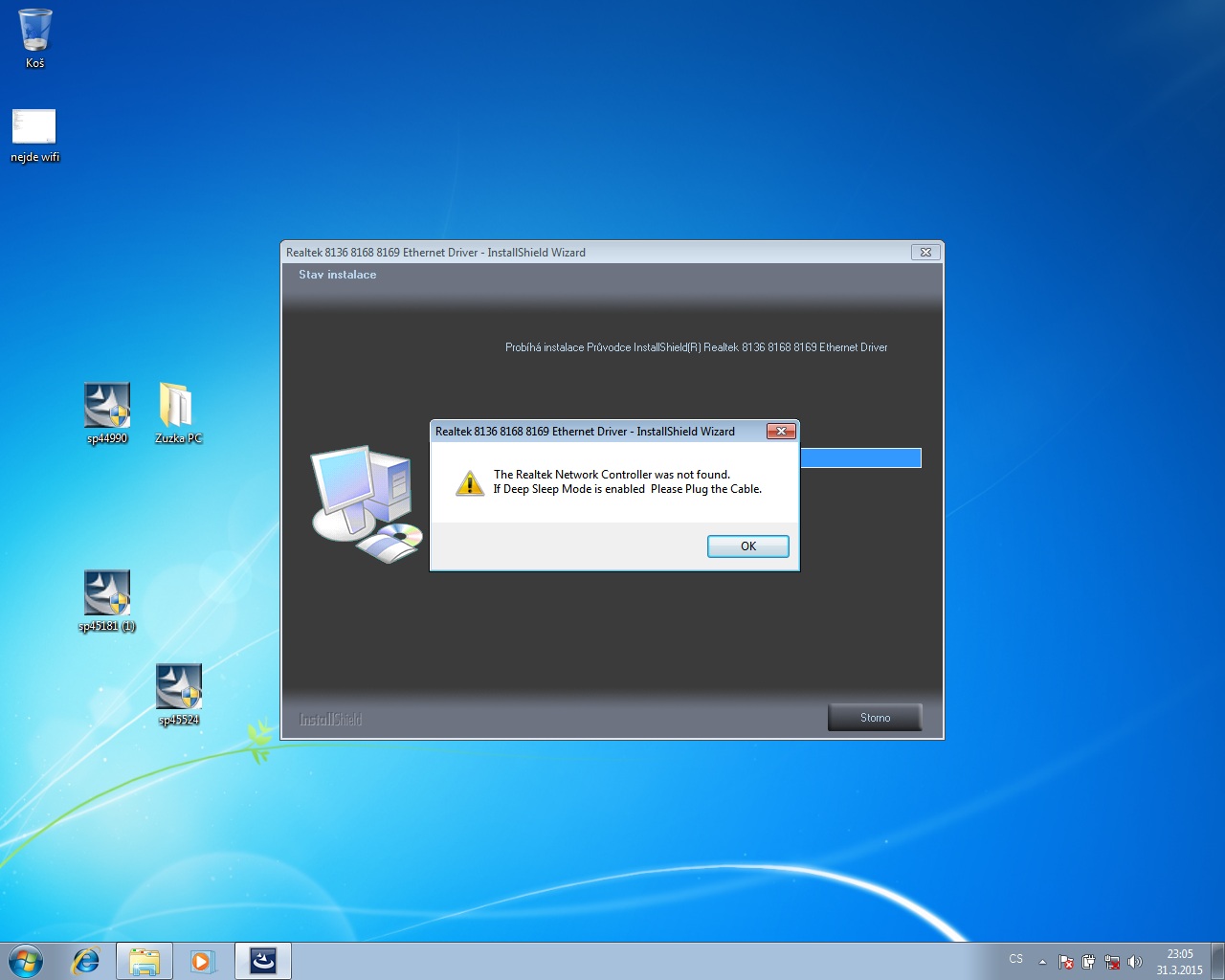
Task: Open Windows Explorer from the taskbar
Action: pyautogui.click(x=145, y=961)
